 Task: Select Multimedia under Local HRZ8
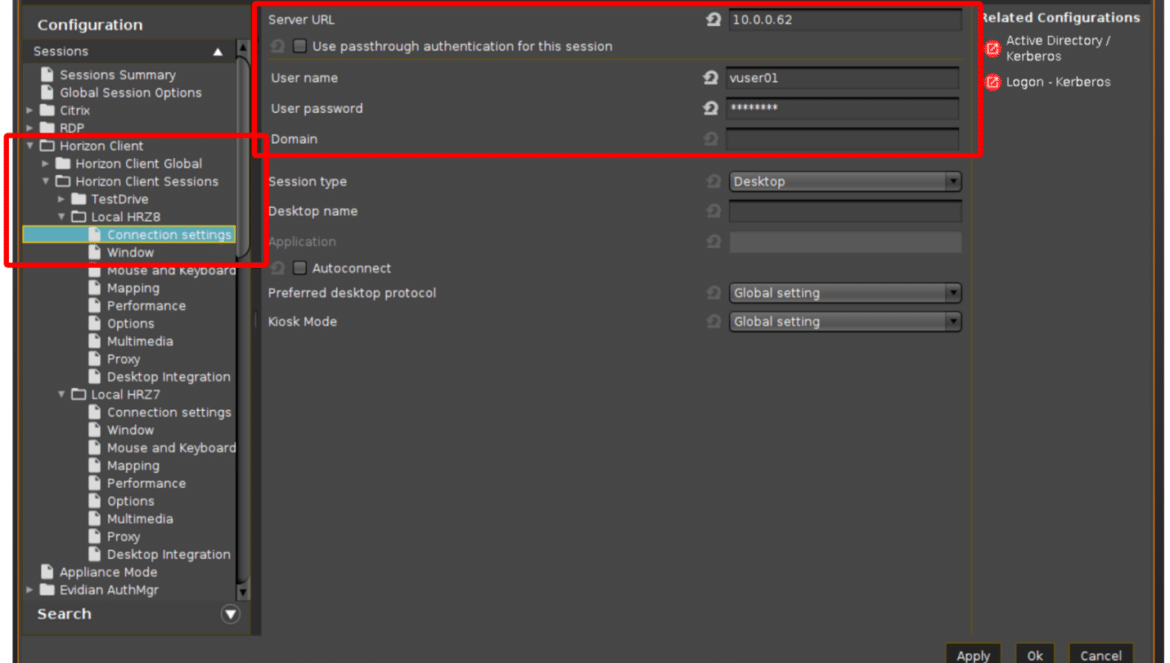(x=140, y=342)
